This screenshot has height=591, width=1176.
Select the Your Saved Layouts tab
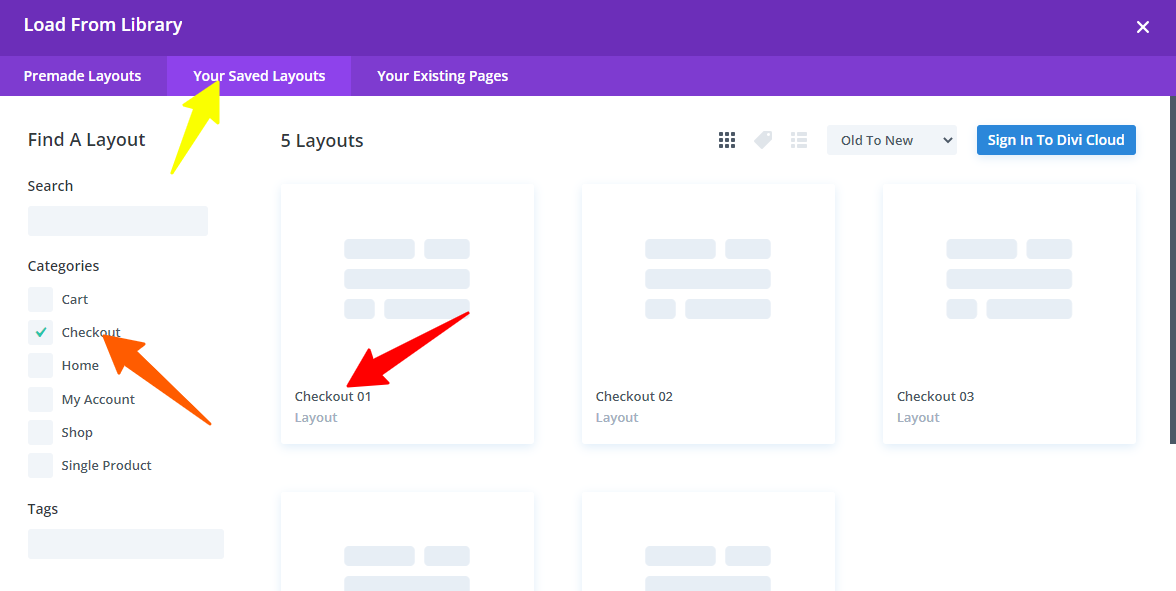tap(259, 76)
